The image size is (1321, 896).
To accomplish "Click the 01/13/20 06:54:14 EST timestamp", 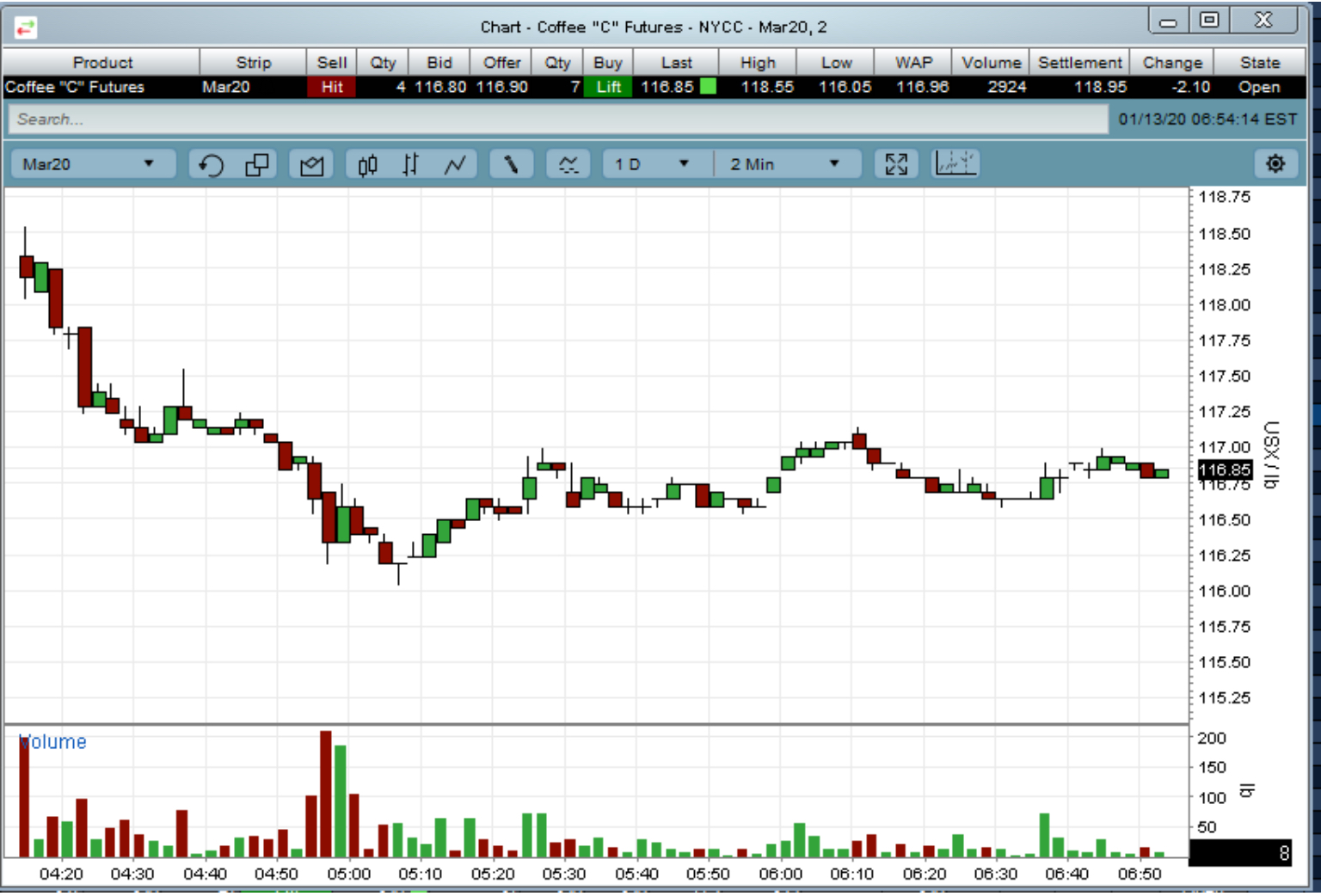I will tap(1207, 120).
